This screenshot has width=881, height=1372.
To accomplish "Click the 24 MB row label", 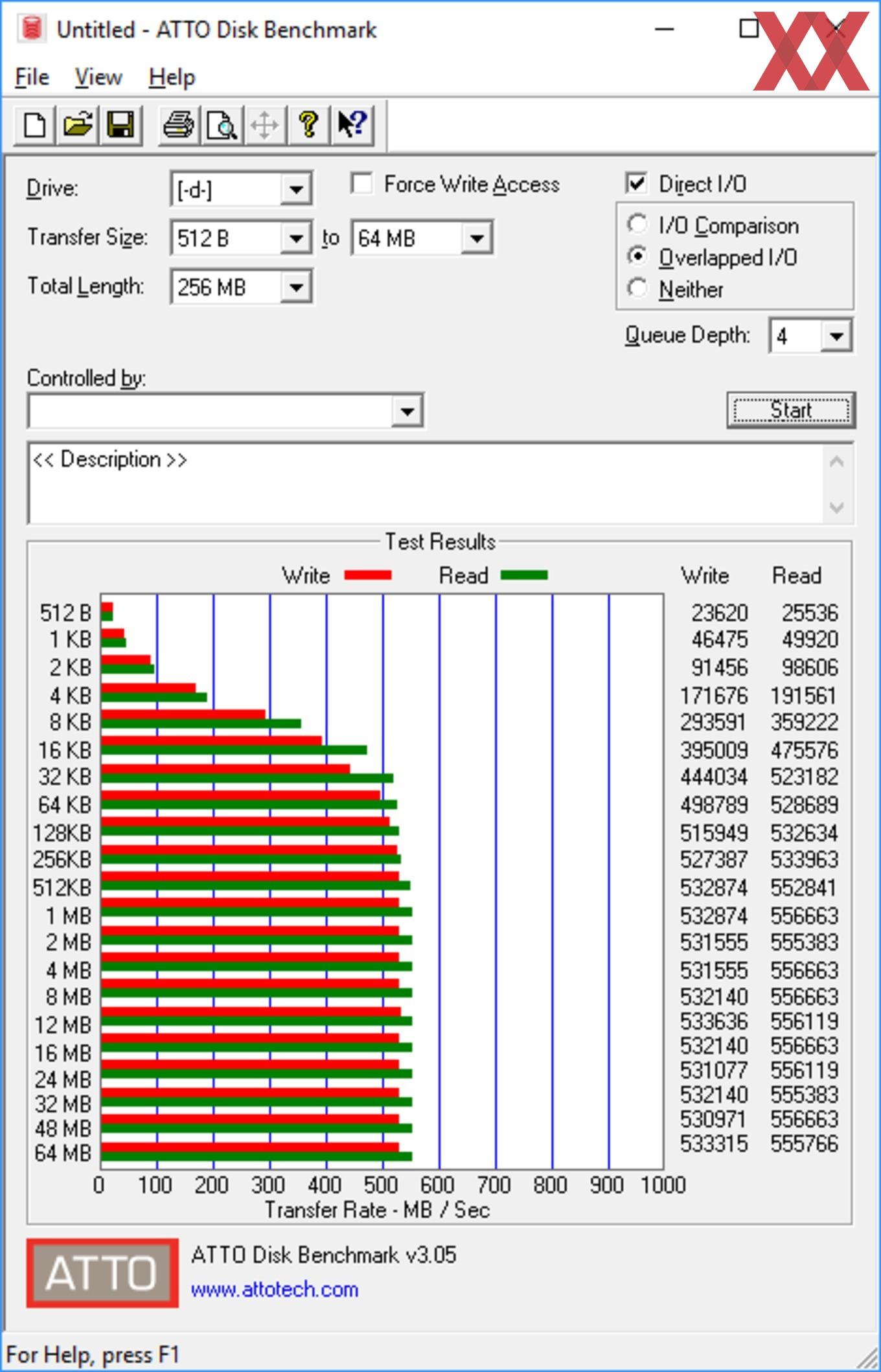I will click(63, 1079).
